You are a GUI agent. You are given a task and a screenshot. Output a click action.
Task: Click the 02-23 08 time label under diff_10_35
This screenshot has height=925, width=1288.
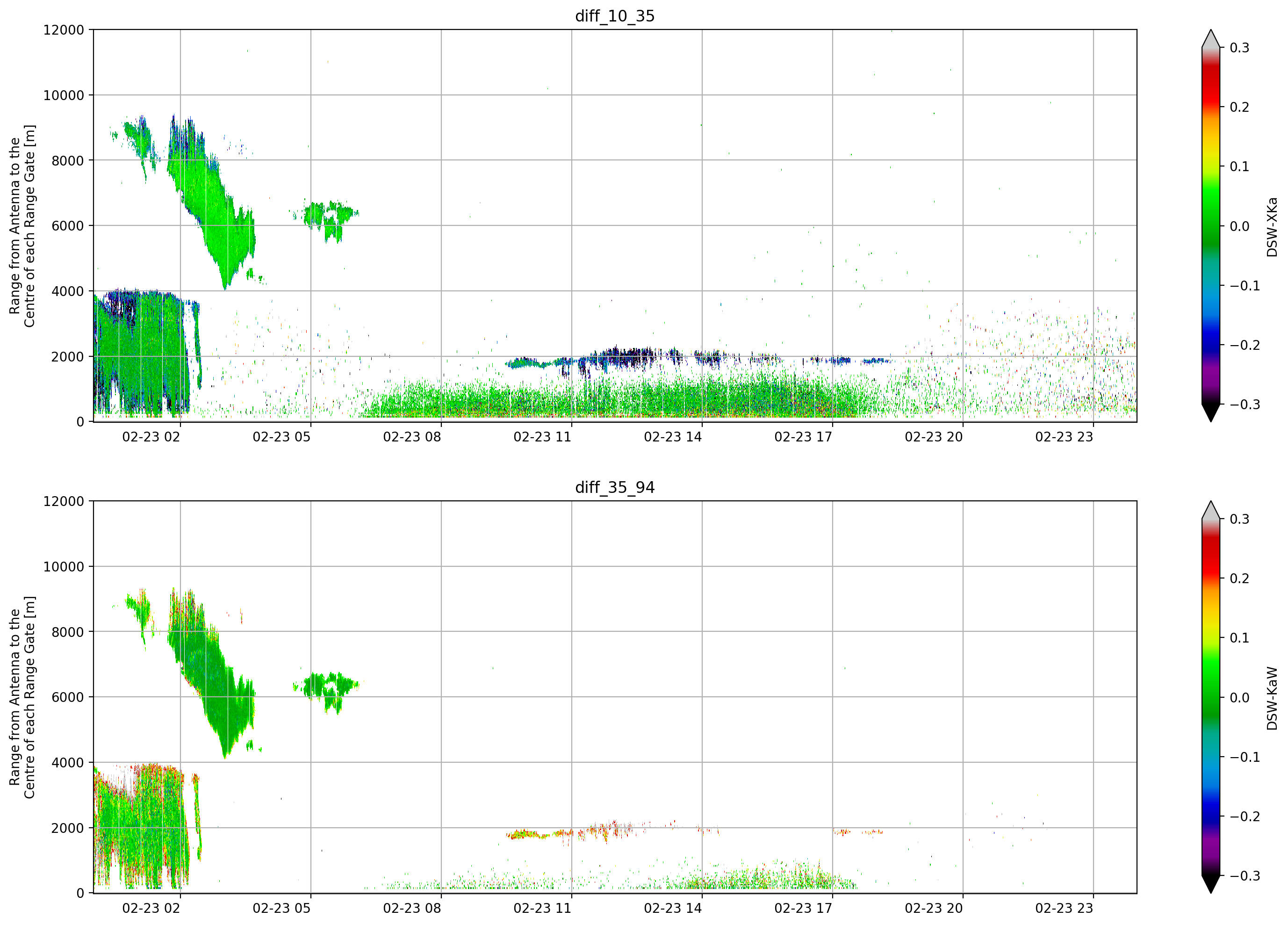tap(412, 437)
